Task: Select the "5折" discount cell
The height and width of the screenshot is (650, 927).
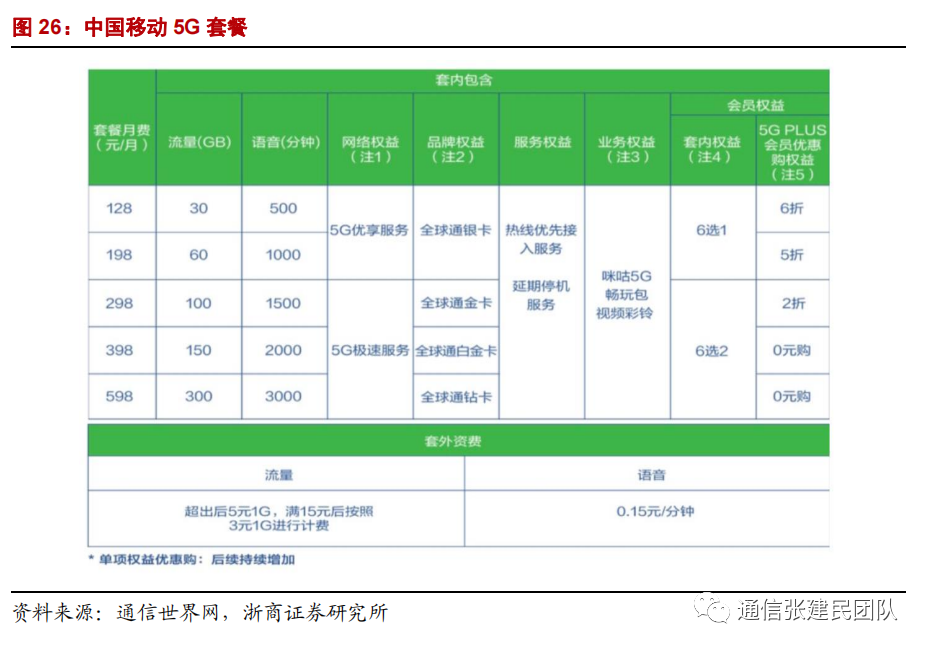Action: (x=792, y=255)
